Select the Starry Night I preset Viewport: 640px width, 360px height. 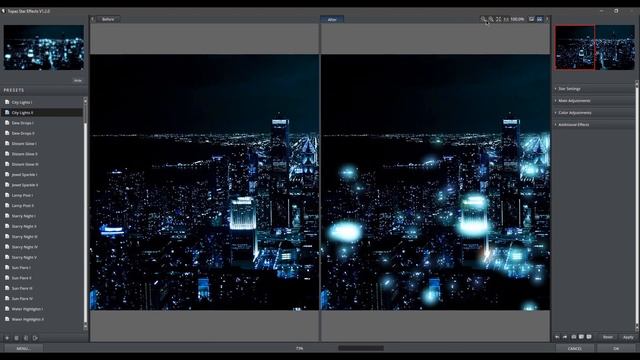pyautogui.click(x=42, y=216)
